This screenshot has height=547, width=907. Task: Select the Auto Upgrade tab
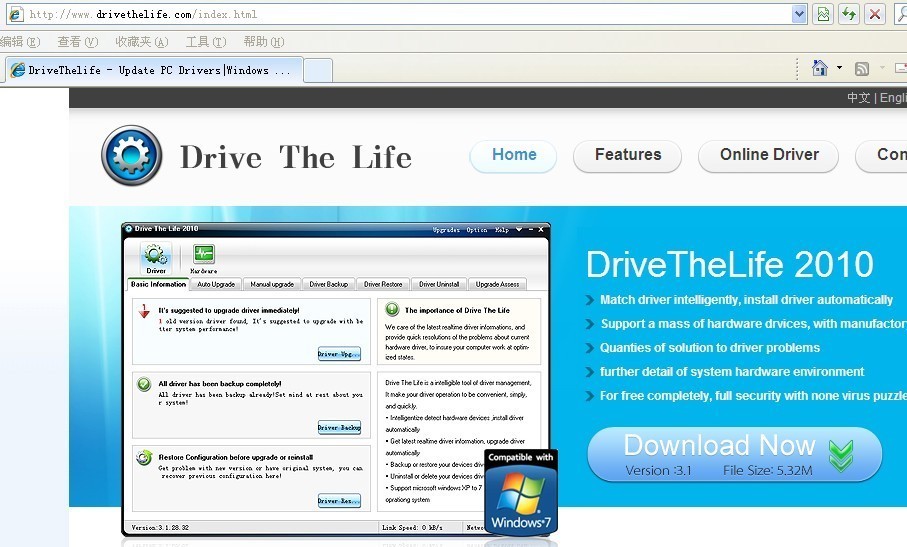[x=216, y=284]
